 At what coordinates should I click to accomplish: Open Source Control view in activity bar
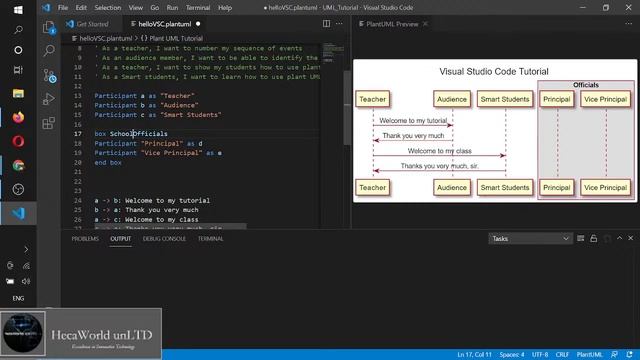click(49, 76)
